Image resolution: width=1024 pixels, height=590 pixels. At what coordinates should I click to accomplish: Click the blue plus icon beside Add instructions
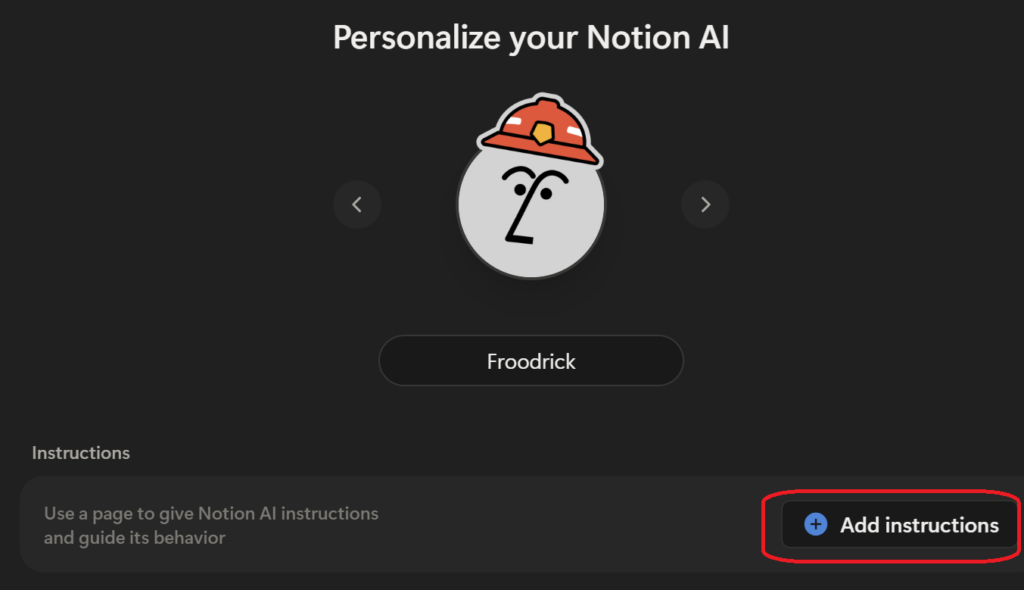815,524
